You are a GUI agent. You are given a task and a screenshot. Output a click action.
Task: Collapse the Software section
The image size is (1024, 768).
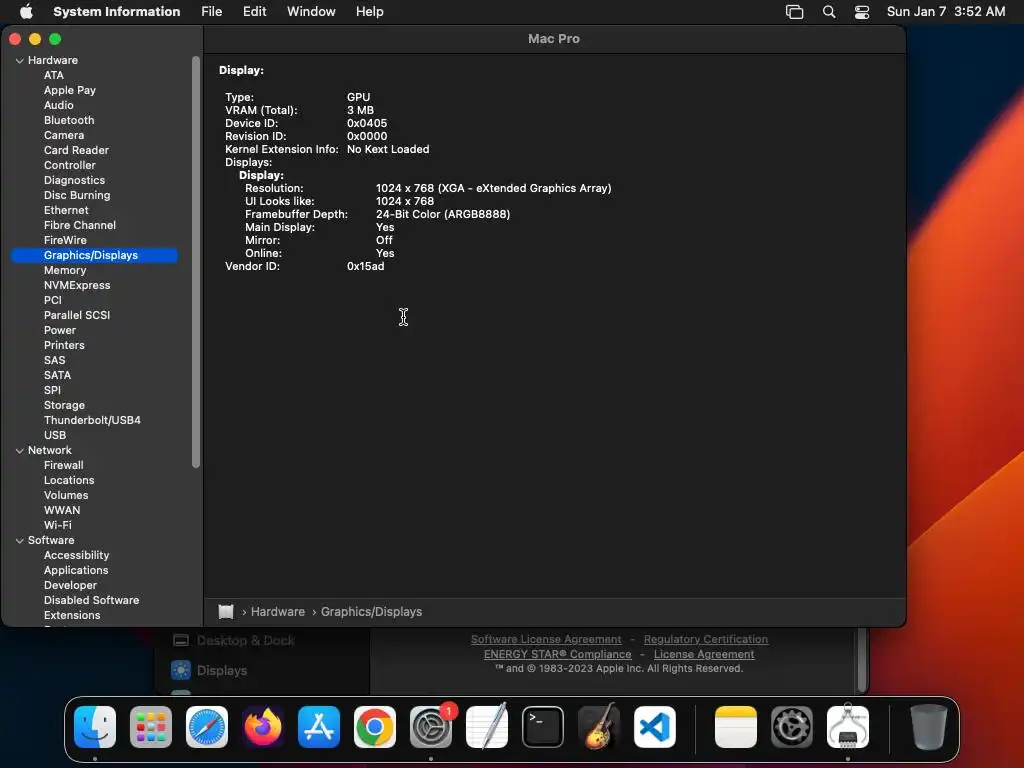click(x=20, y=541)
